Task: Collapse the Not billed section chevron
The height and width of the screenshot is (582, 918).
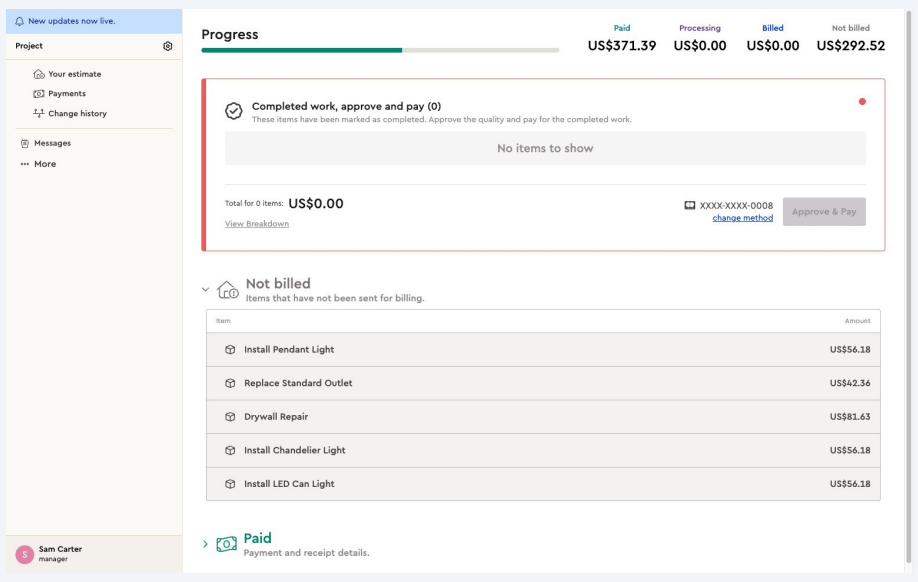Action: [x=206, y=289]
